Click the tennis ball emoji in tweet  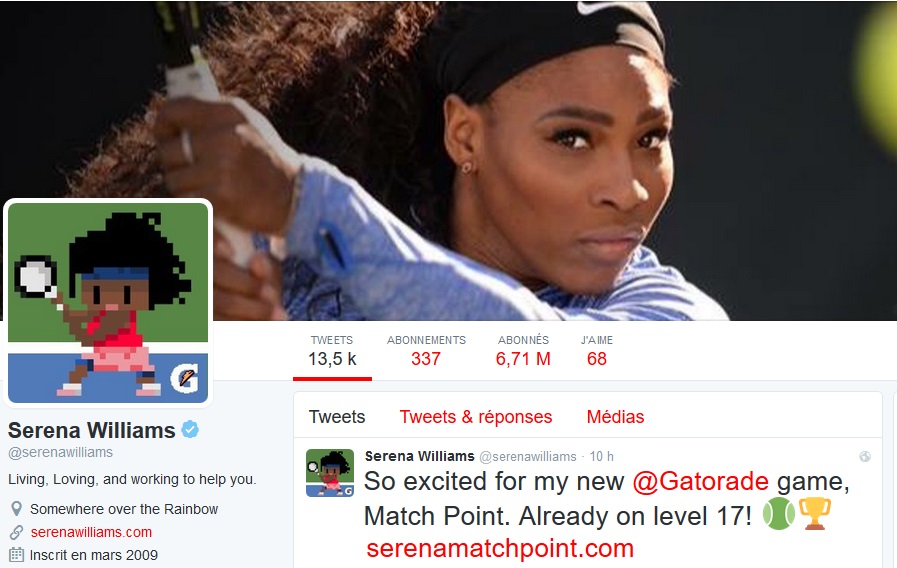[x=779, y=514]
